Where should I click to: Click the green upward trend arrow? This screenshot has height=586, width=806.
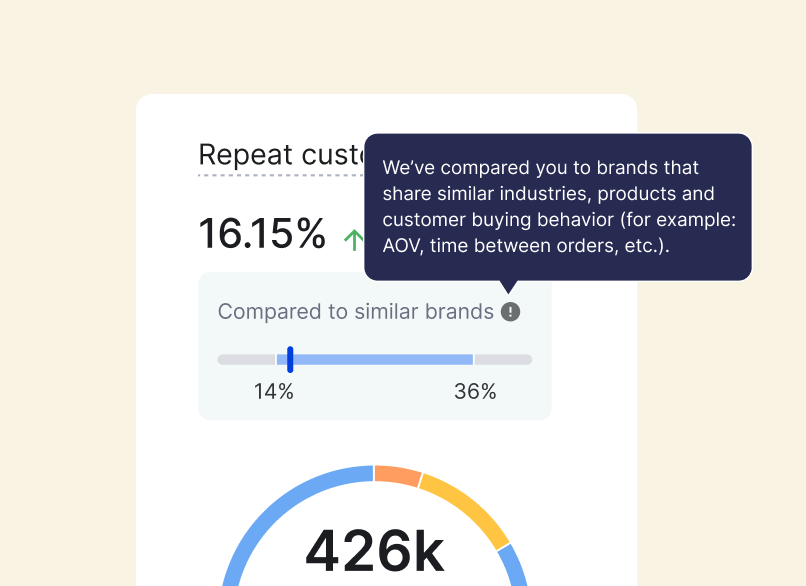(353, 238)
